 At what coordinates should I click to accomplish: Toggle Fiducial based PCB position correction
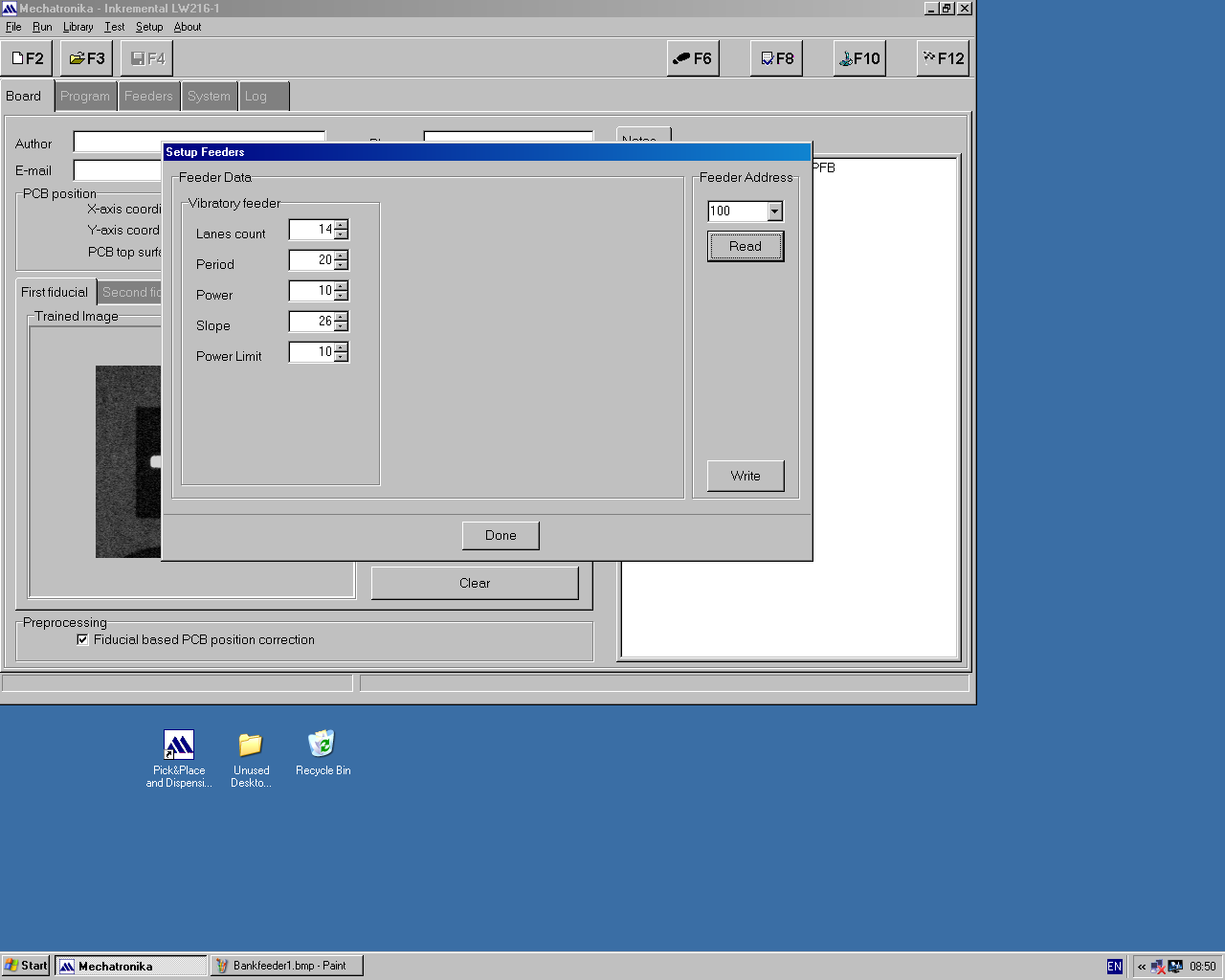click(83, 640)
